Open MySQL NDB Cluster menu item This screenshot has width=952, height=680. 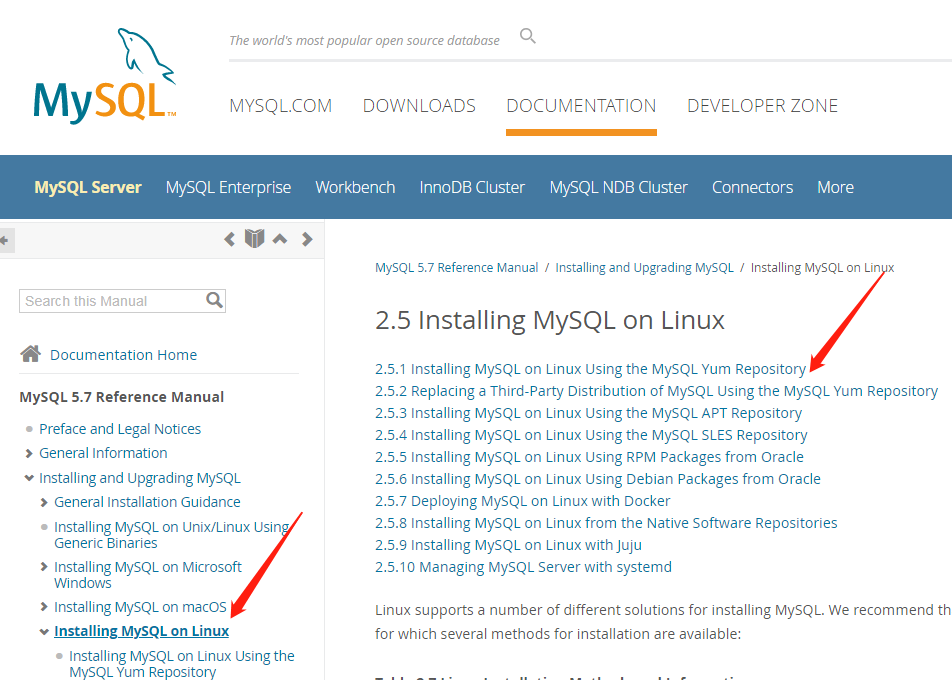point(618,187)
